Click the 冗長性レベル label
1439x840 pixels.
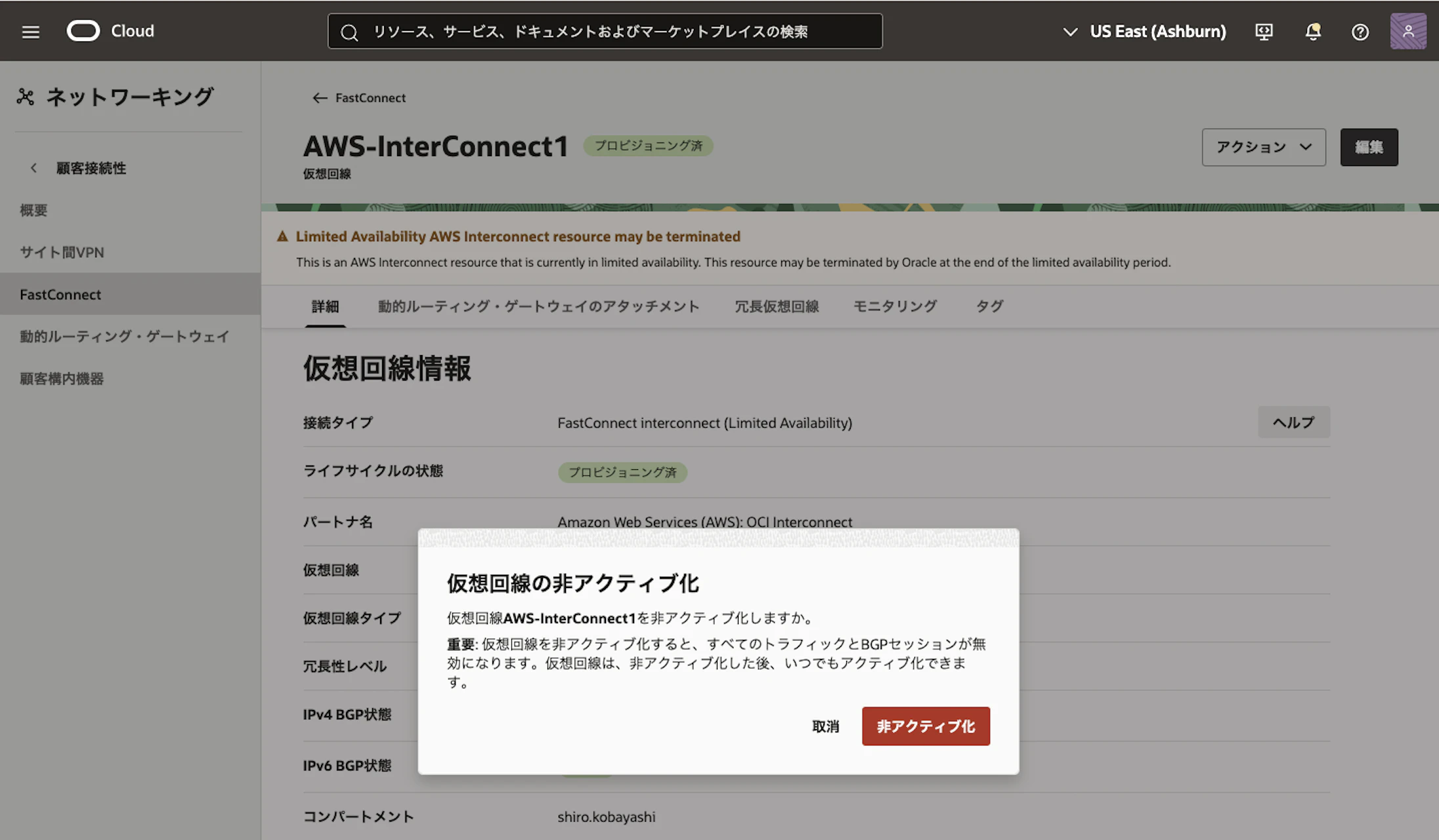coord(345,667)
